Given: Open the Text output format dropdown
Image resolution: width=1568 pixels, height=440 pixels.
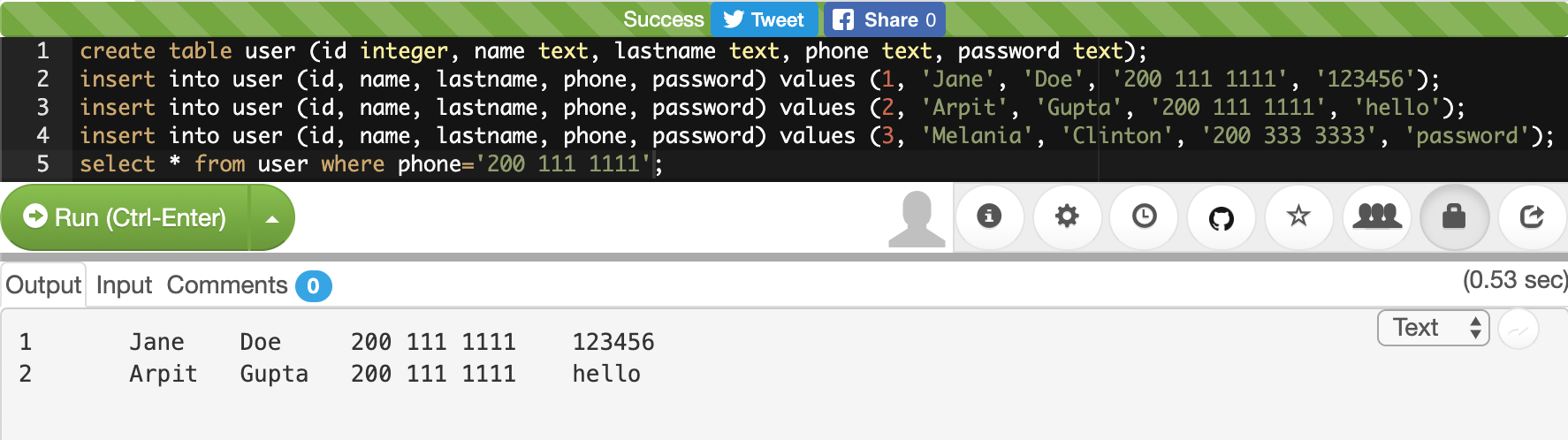Looking at the screenshot, I should (x=1433, y=328).
